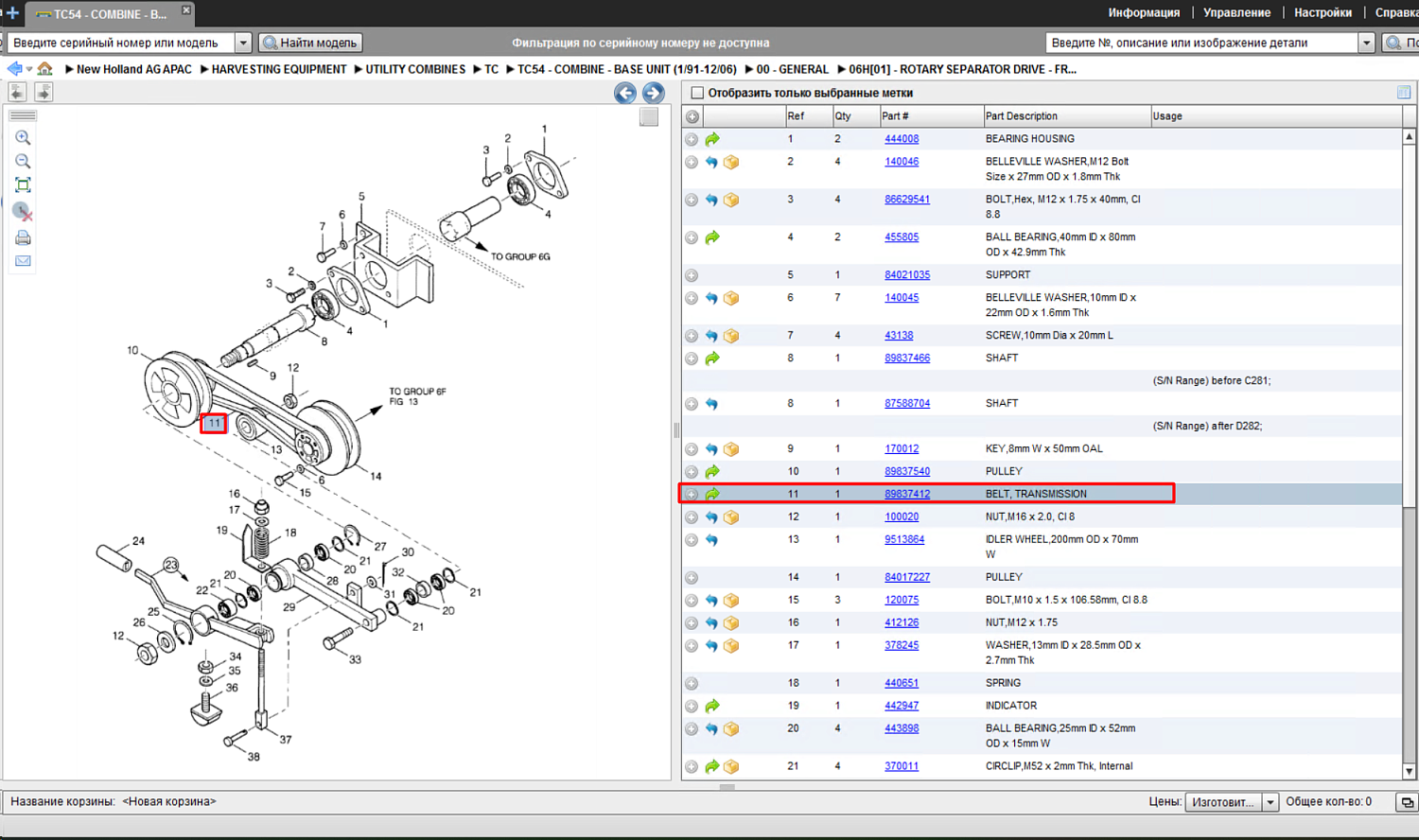The height and width of the screenshot is (840, 1419).
Task: Go to the previous figure with round arrow
Action: (x=624, y=93)
